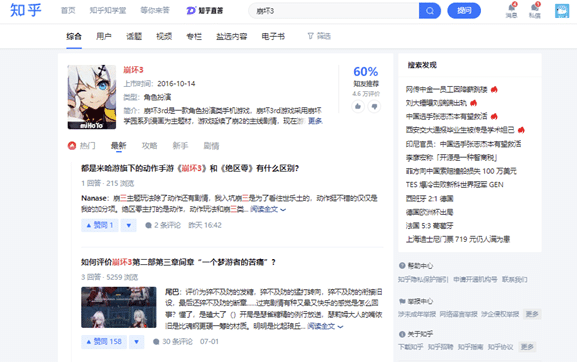Click the flame icon on first trending item
This screenshot has height=362, width=577.
click(x=494, y=89)
